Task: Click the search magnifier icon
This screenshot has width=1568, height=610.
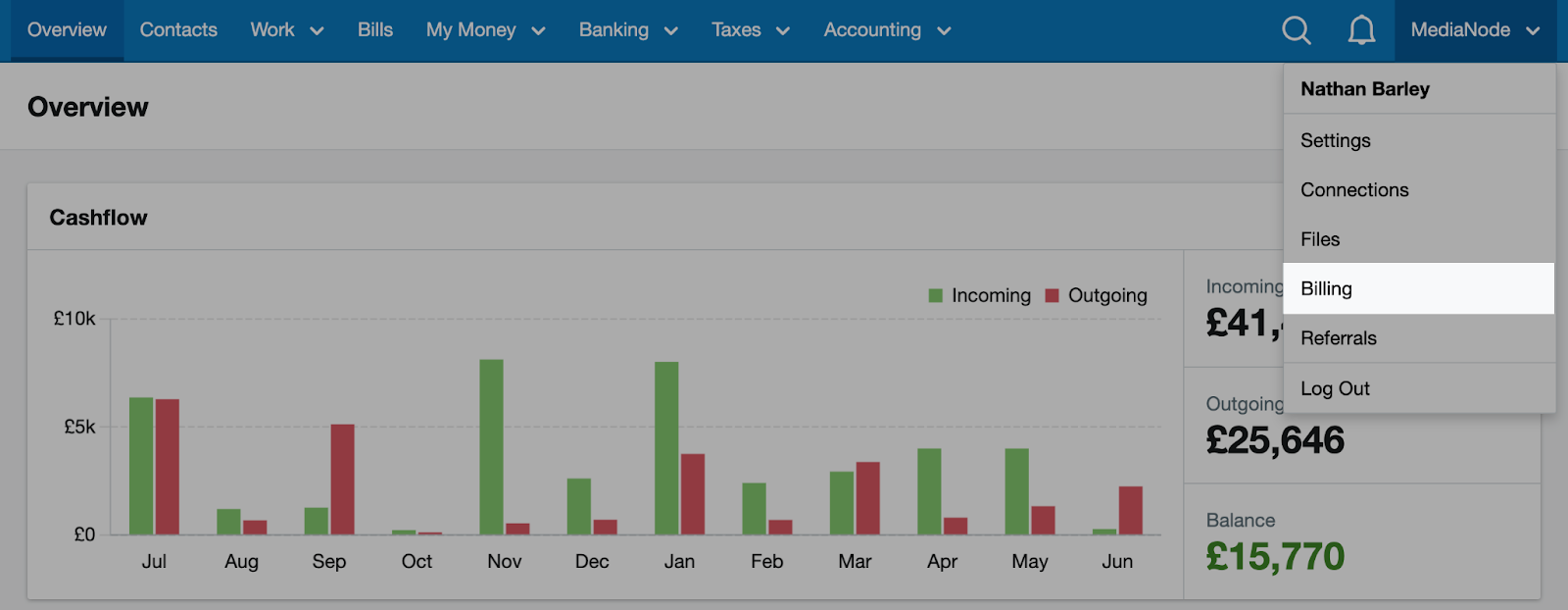Action: (1296, 30)
